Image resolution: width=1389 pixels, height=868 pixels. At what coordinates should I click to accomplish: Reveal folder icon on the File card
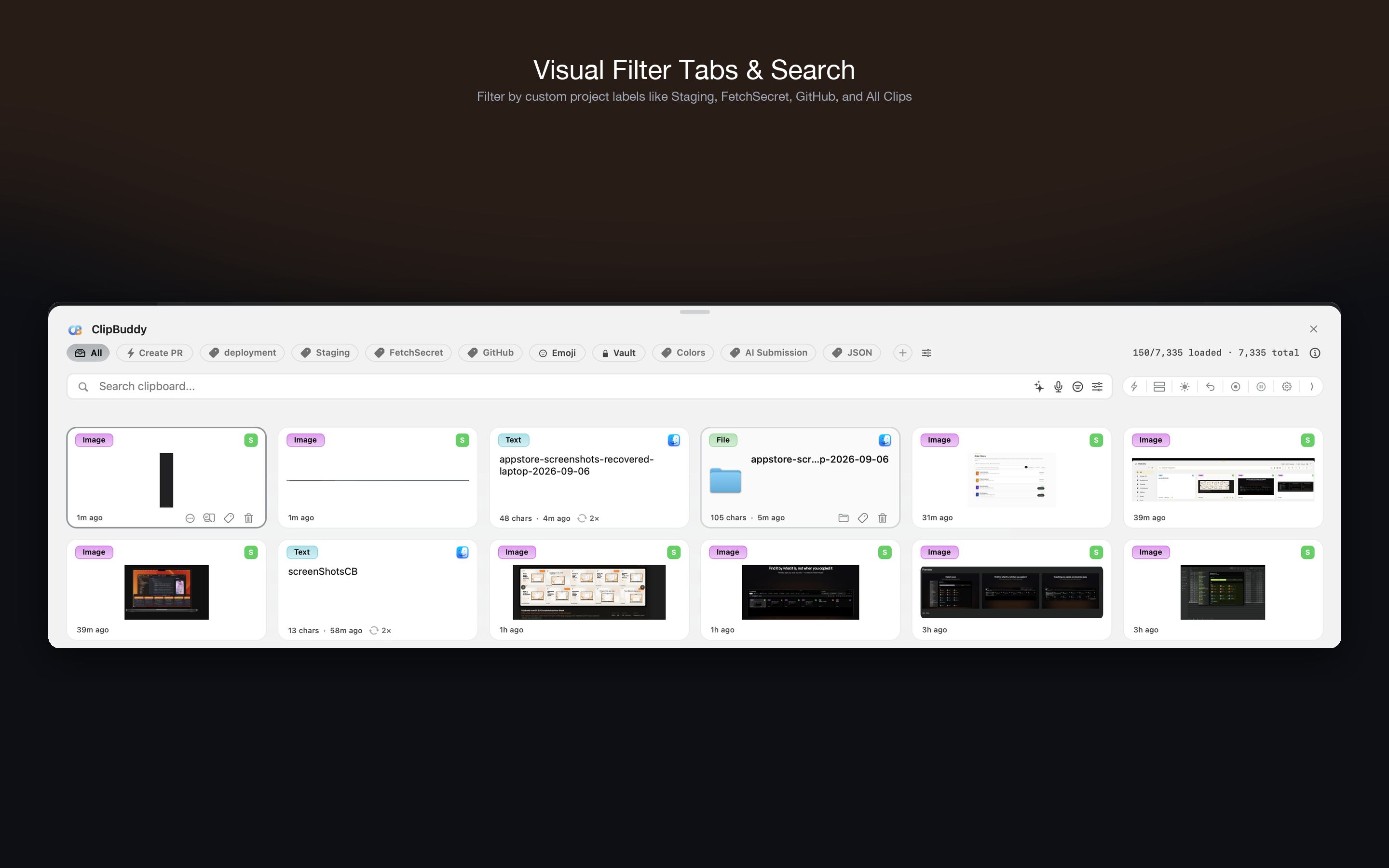click(843, 518)
